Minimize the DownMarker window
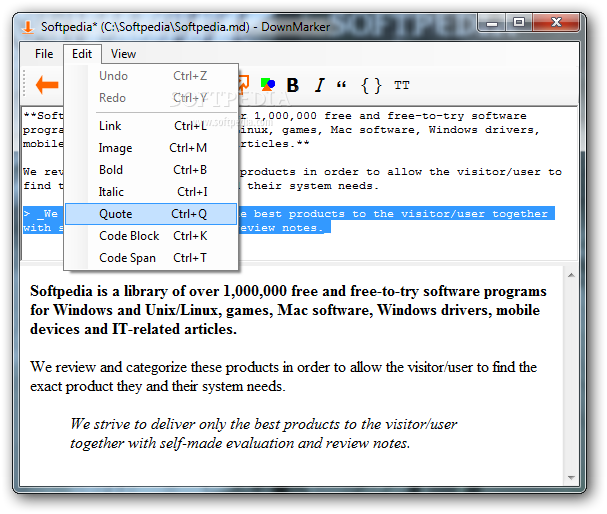 pos(492,22)
